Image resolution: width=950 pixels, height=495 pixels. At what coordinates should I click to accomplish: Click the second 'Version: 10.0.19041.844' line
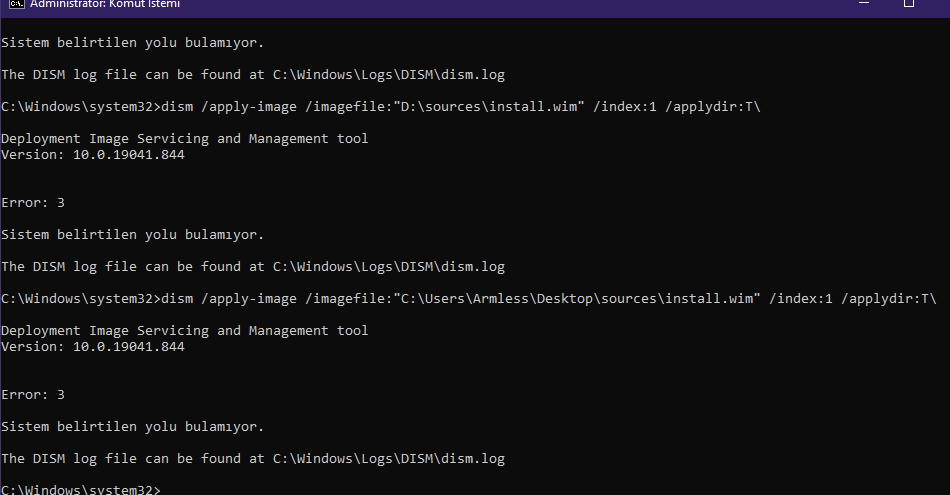tap(93, 347)
